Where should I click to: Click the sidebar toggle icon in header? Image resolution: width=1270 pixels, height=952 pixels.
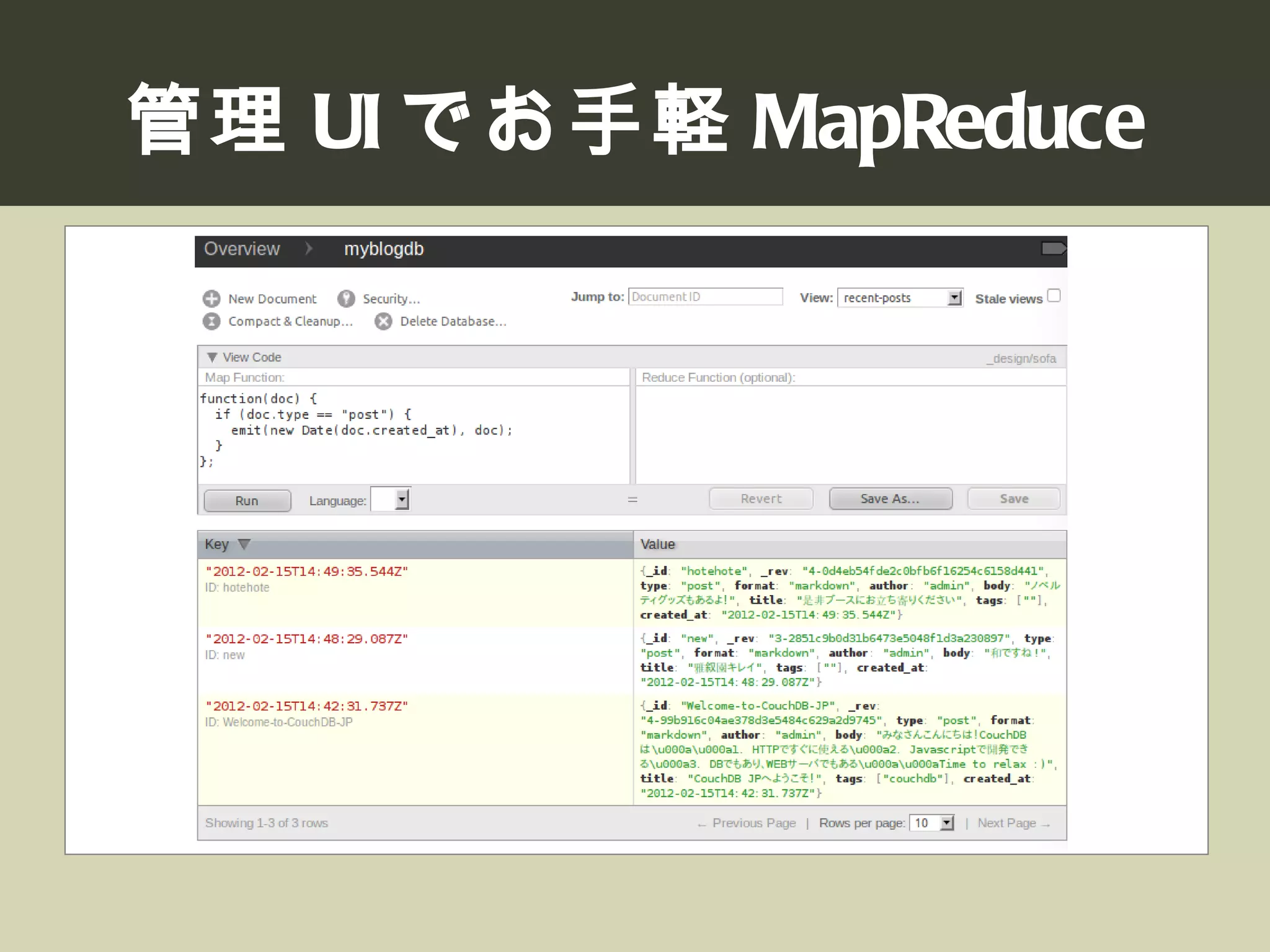[x=1053, y=249]
